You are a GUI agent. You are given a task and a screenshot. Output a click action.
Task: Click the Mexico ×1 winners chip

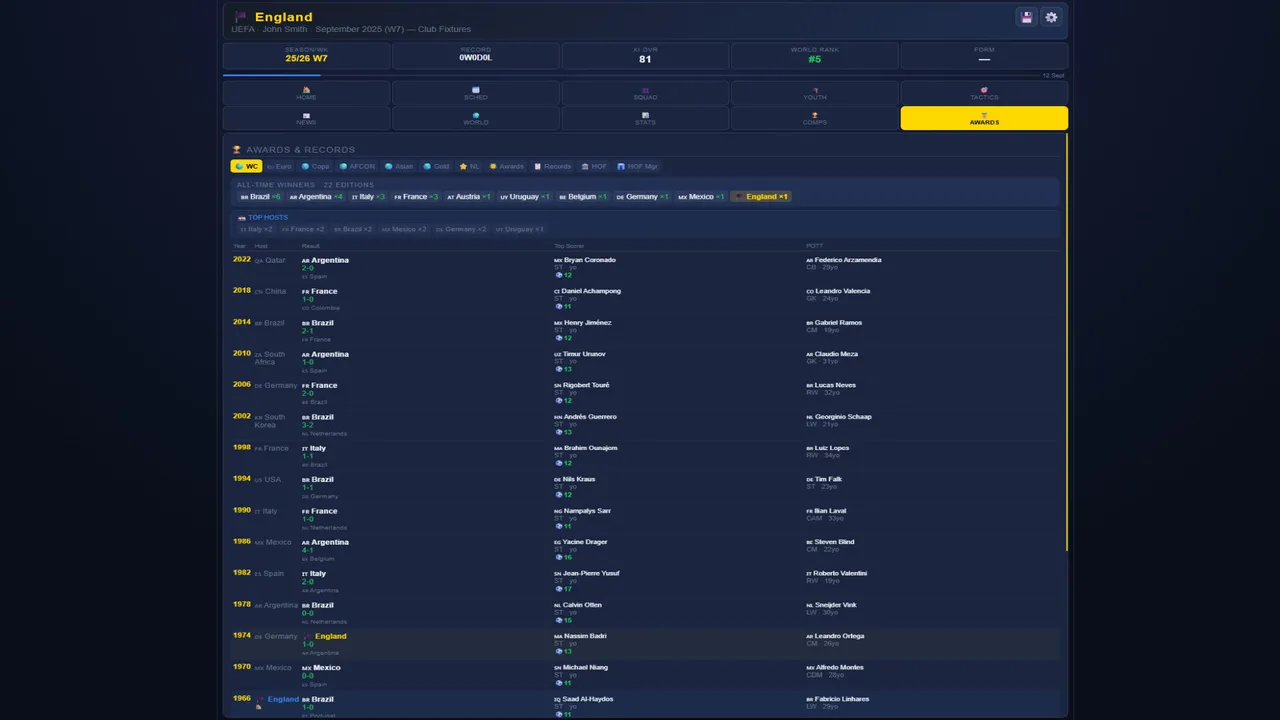click(701, 197)
